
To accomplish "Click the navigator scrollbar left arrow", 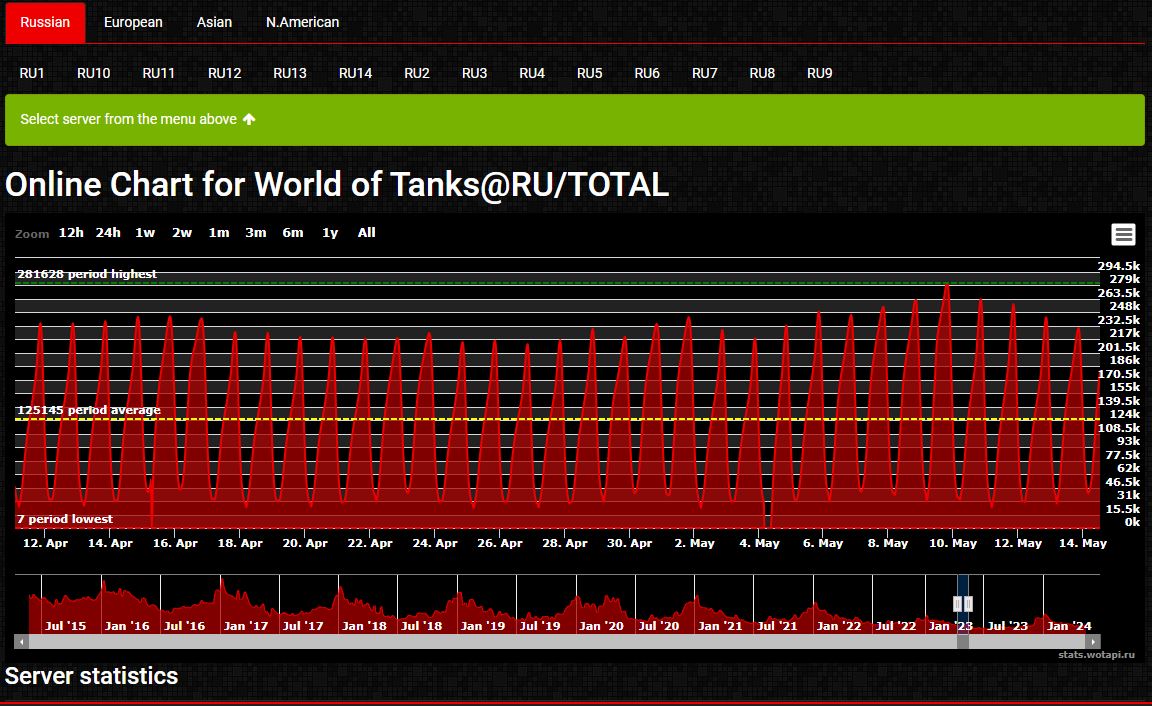I will (x=20, y=642).
